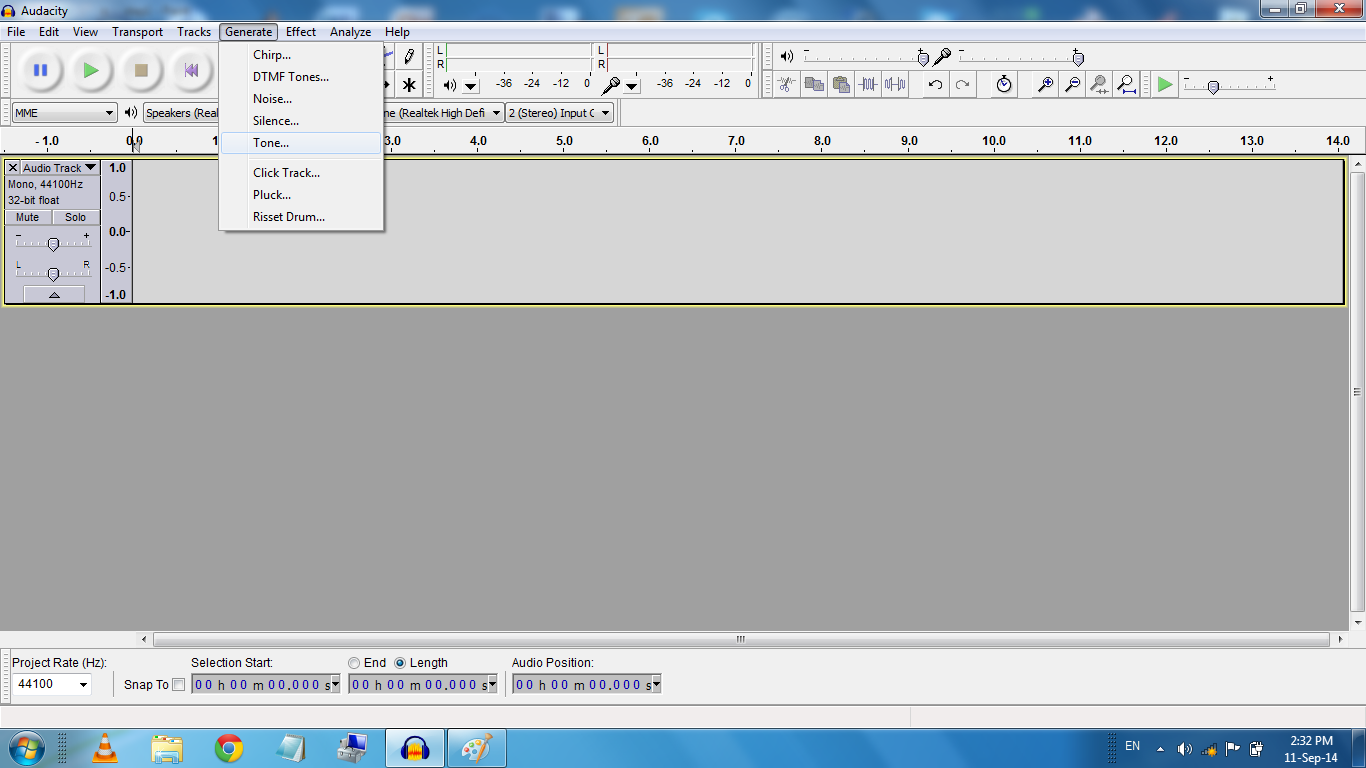This screenshot has width=1366, height=768.
Task: Open the output meter options dropdown arrow
Action: tap(471, 86)
